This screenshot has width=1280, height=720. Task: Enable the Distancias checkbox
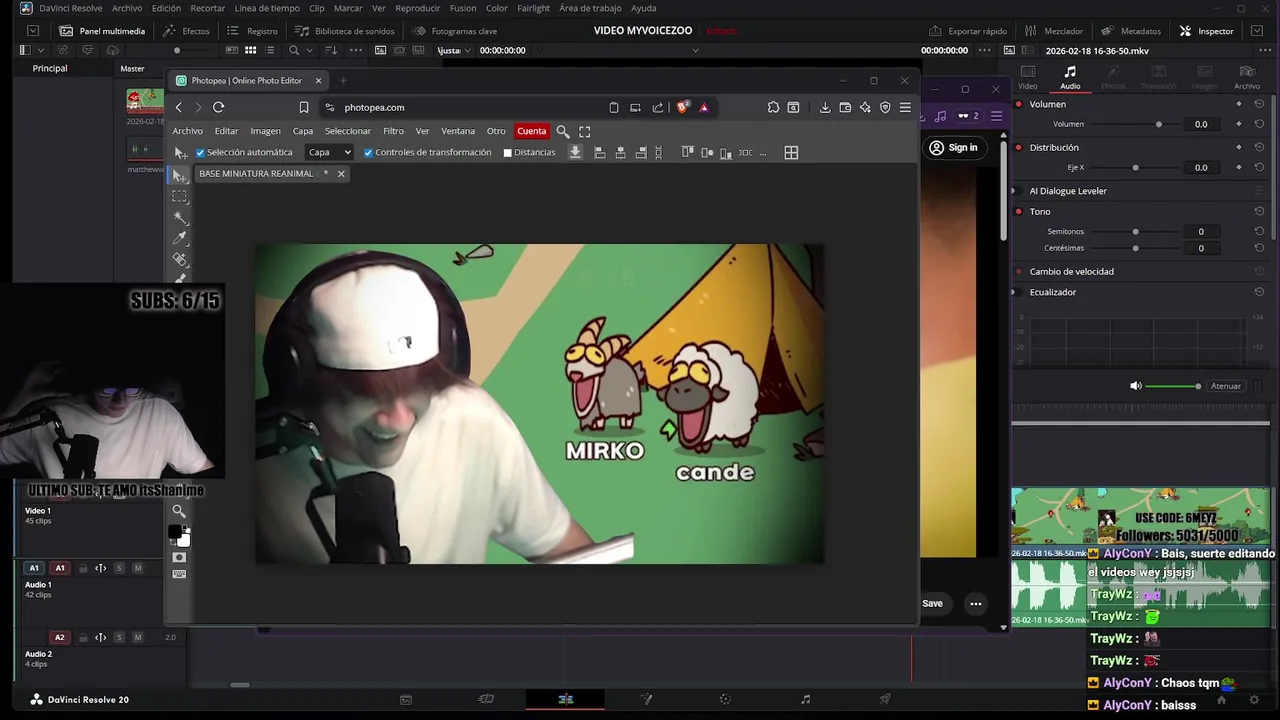coord(507,152)
